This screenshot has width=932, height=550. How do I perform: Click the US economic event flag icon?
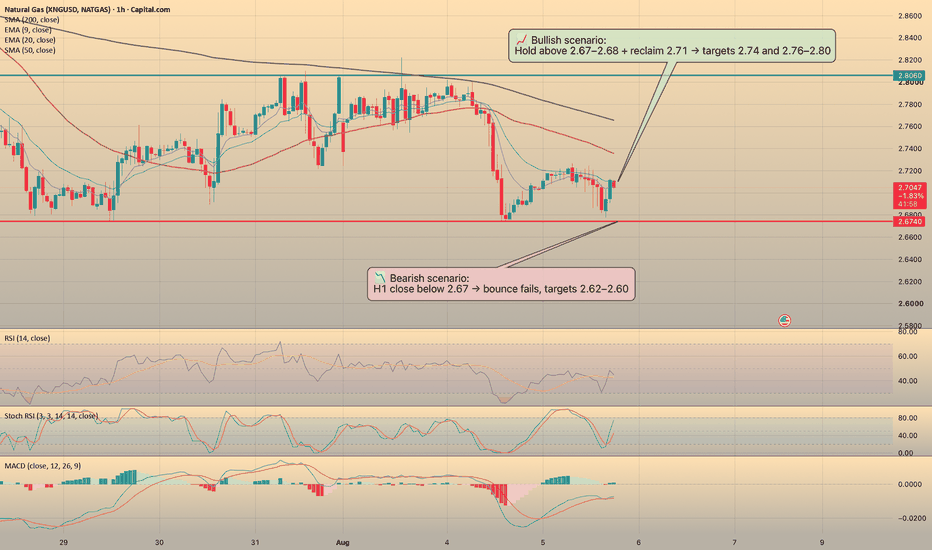(x=785, y=320)
